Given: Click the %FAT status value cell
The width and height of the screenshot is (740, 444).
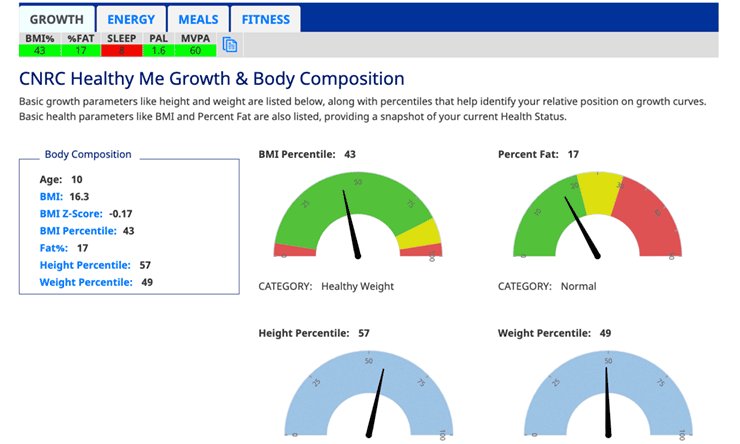Looking at the screenshot, I should click(81, 50).
